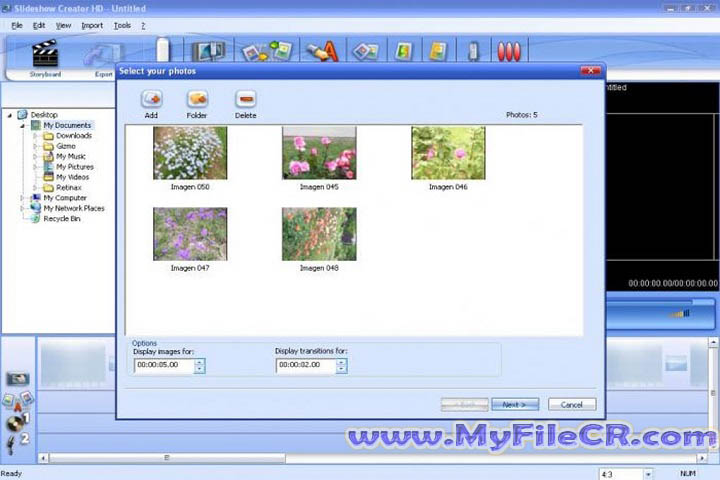
Task: Click the gray device toolbar icon
Action: click(x=473, y=51)
